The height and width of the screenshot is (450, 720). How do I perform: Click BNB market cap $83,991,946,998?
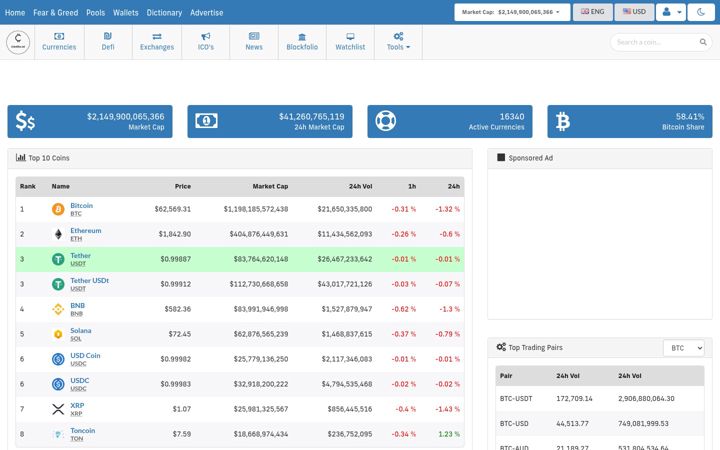[261, 309]
